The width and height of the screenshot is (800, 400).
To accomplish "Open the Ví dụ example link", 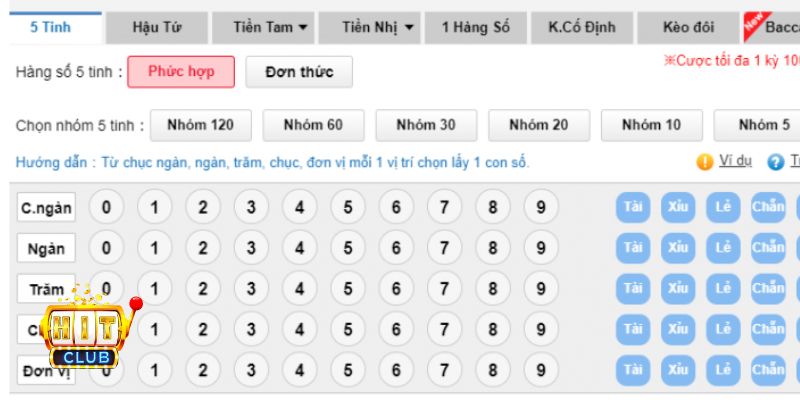I will [735, 162].
